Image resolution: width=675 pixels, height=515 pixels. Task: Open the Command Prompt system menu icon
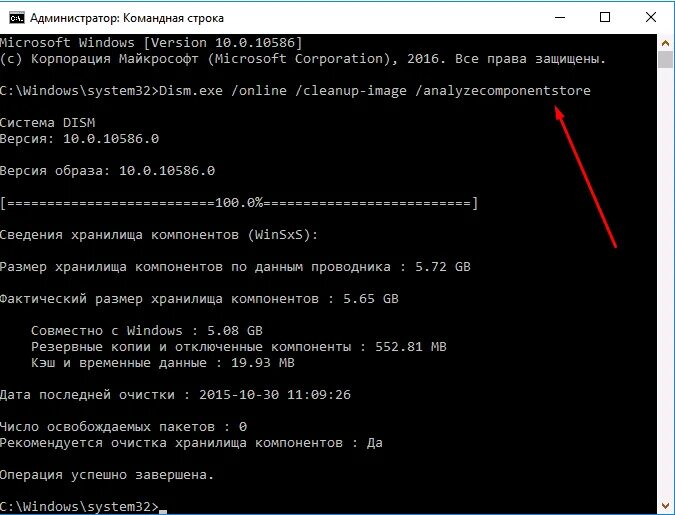click(17, 18)
